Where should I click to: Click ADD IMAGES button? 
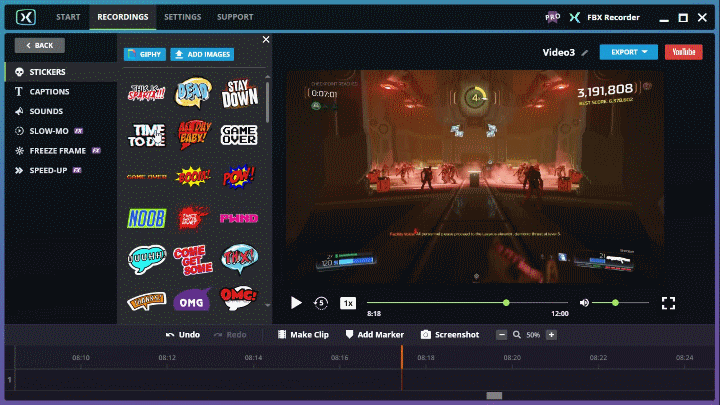click(202, 54)
